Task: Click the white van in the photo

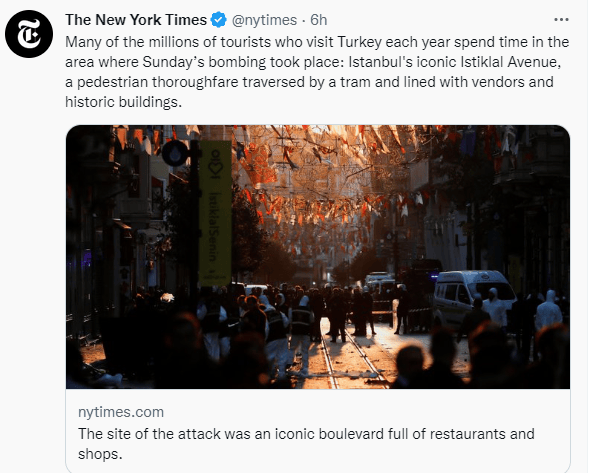Action: (474, 297)
